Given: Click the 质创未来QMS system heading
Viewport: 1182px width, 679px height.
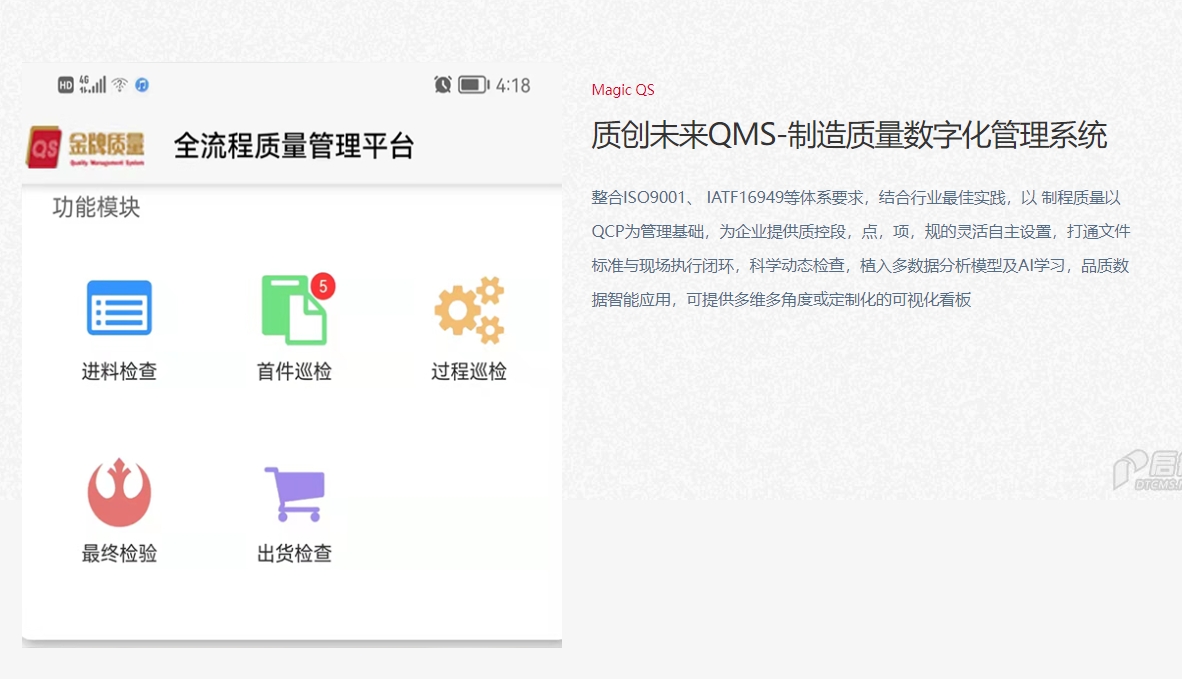Looking at the screenshot, I should tap(849, 135).
